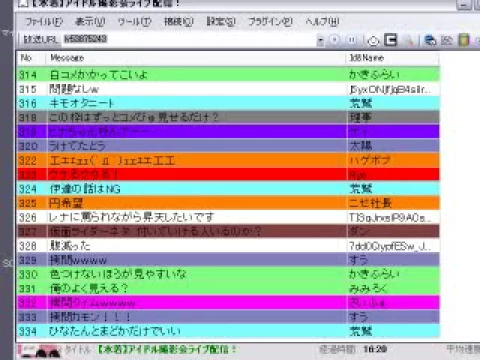Click the broadcaster thumbnail in status bar
480x360 pixels.
click(x=40, y=351)
